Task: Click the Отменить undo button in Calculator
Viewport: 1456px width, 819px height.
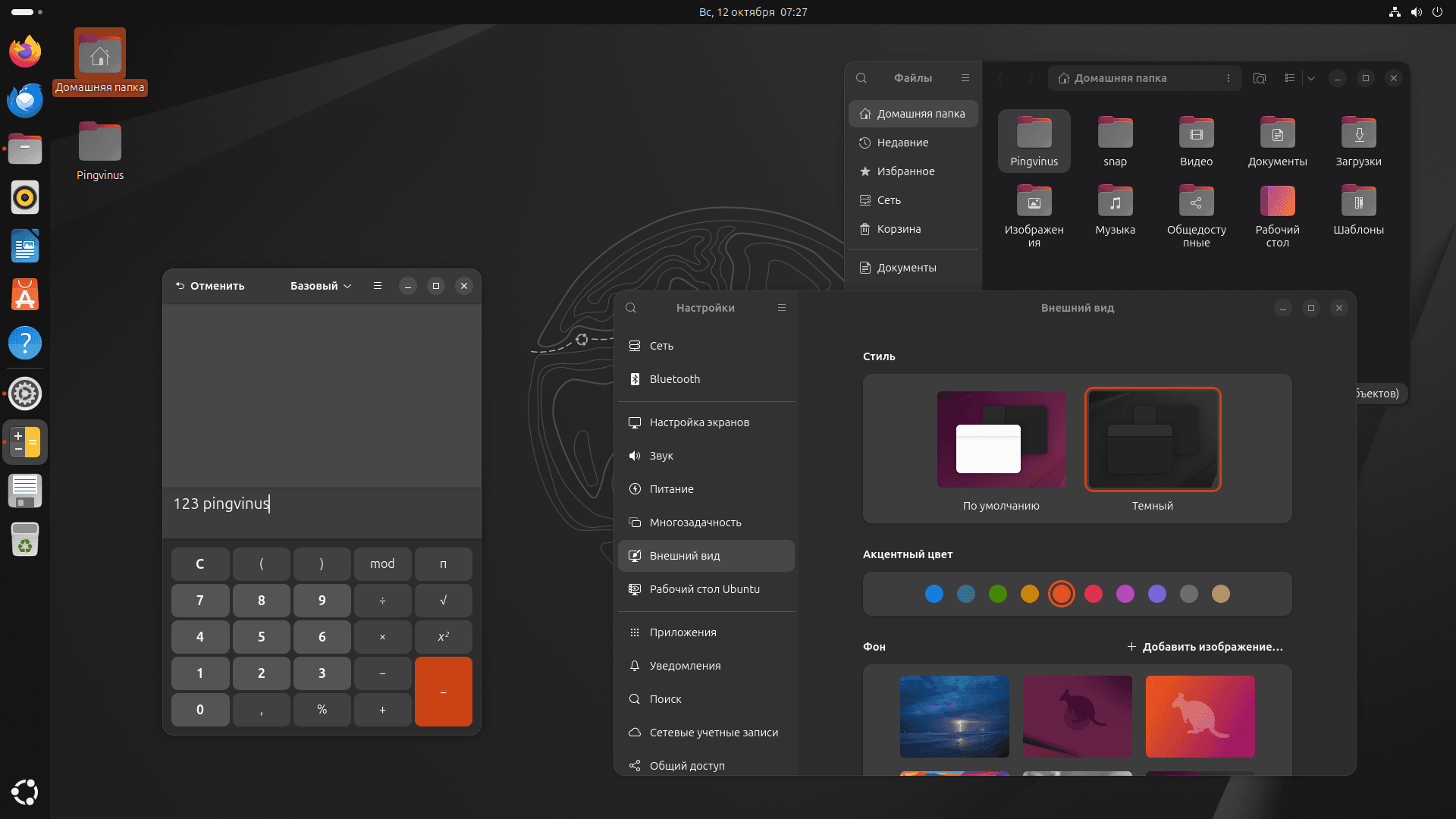Action: tap(210, 286)
